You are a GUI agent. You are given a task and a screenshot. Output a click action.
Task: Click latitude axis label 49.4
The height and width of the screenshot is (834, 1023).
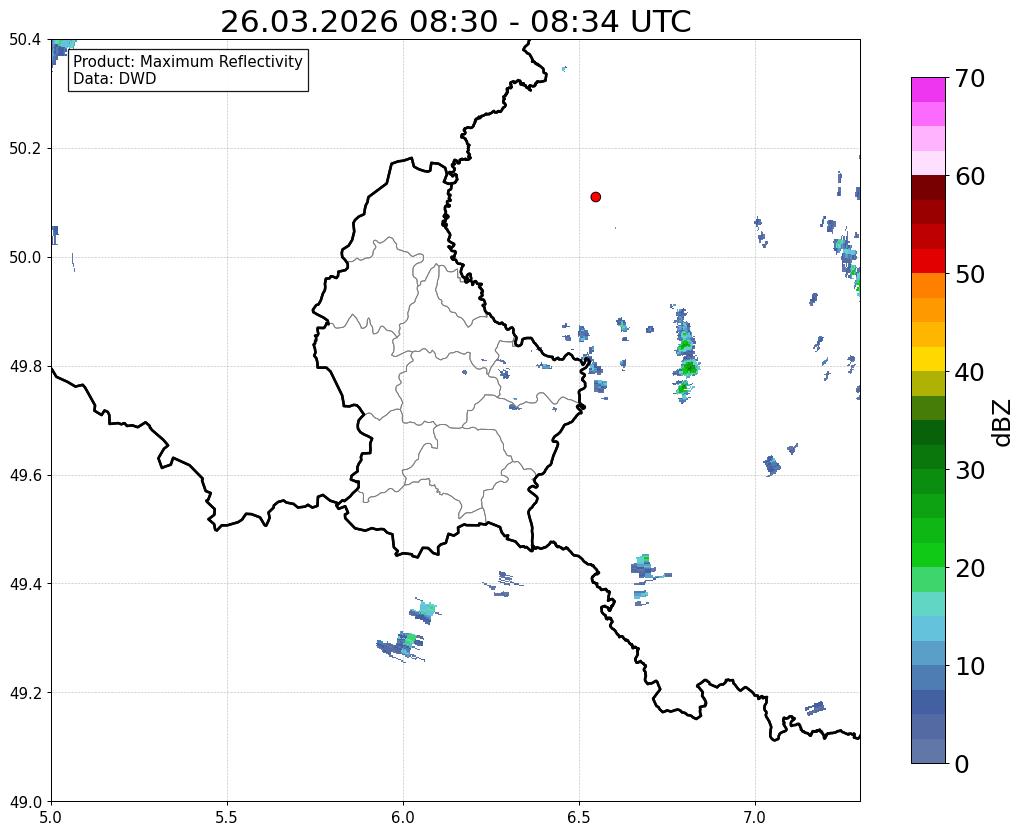click(25, 584)
